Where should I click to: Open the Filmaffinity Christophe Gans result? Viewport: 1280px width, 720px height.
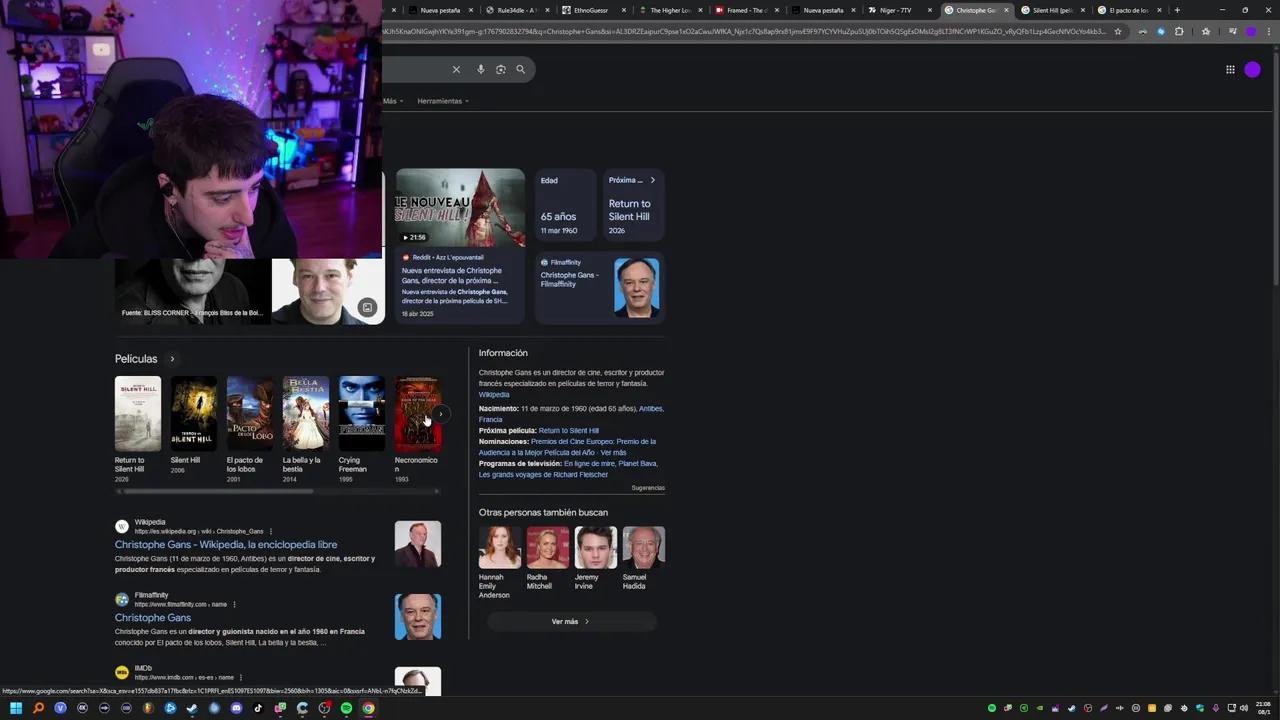click(153, 618)
